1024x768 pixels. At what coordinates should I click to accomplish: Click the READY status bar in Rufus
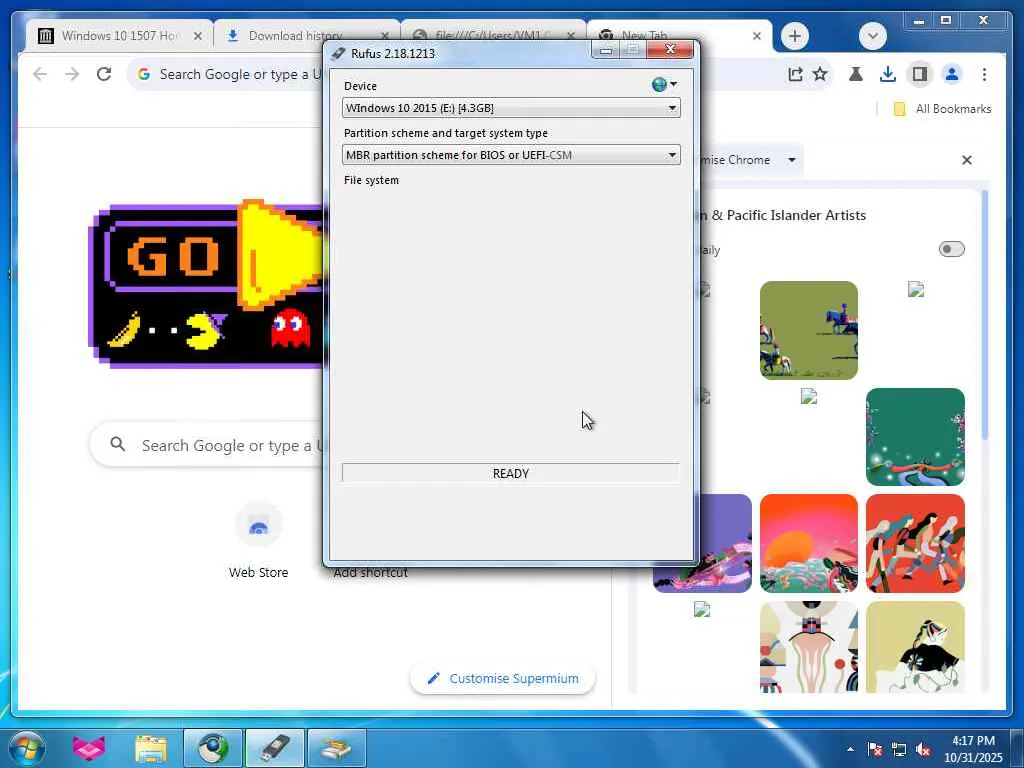[x=511, y=473]
